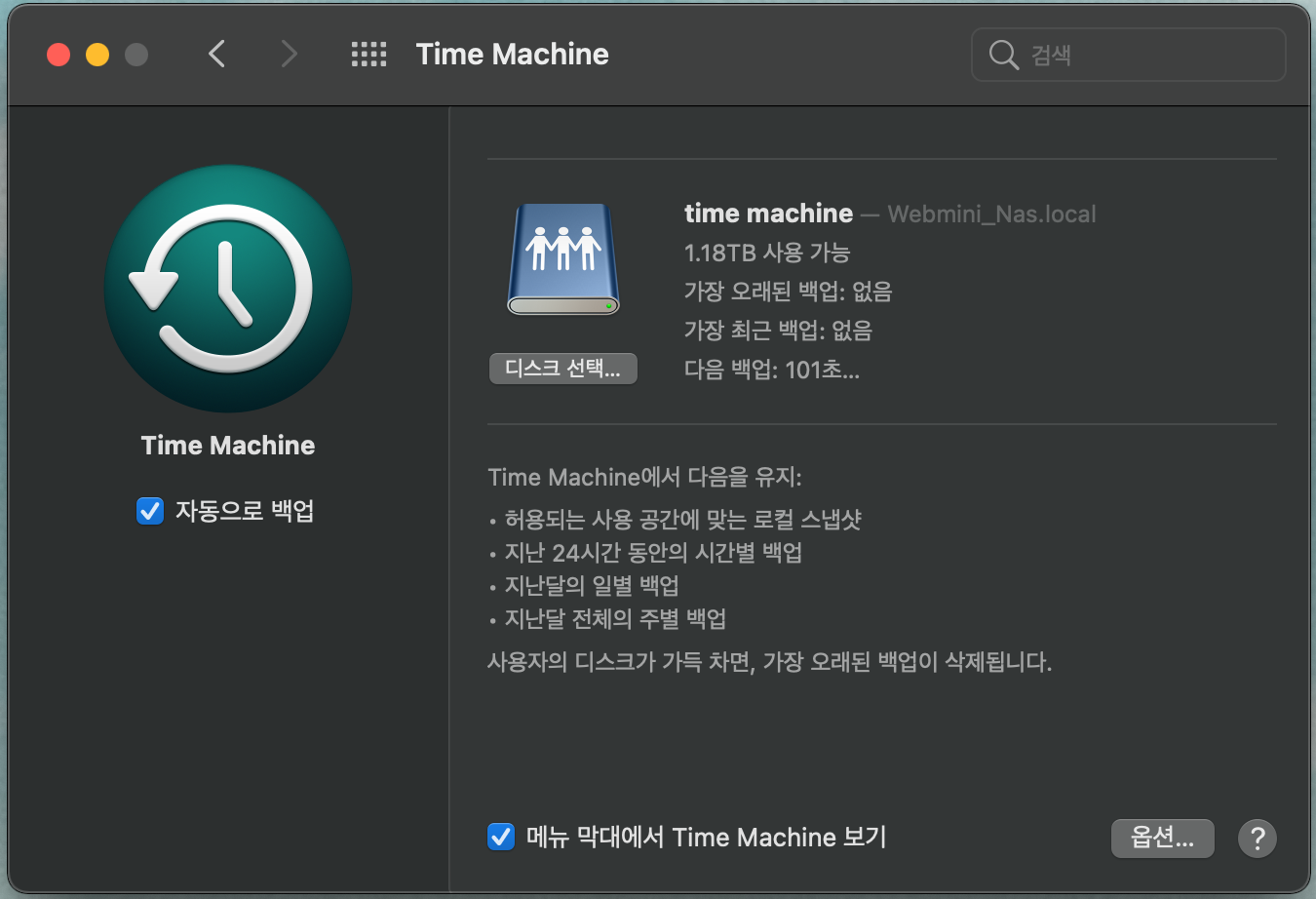Click the Time Machine window title
The image size is (1316, 899).
(x=513, y=55)
